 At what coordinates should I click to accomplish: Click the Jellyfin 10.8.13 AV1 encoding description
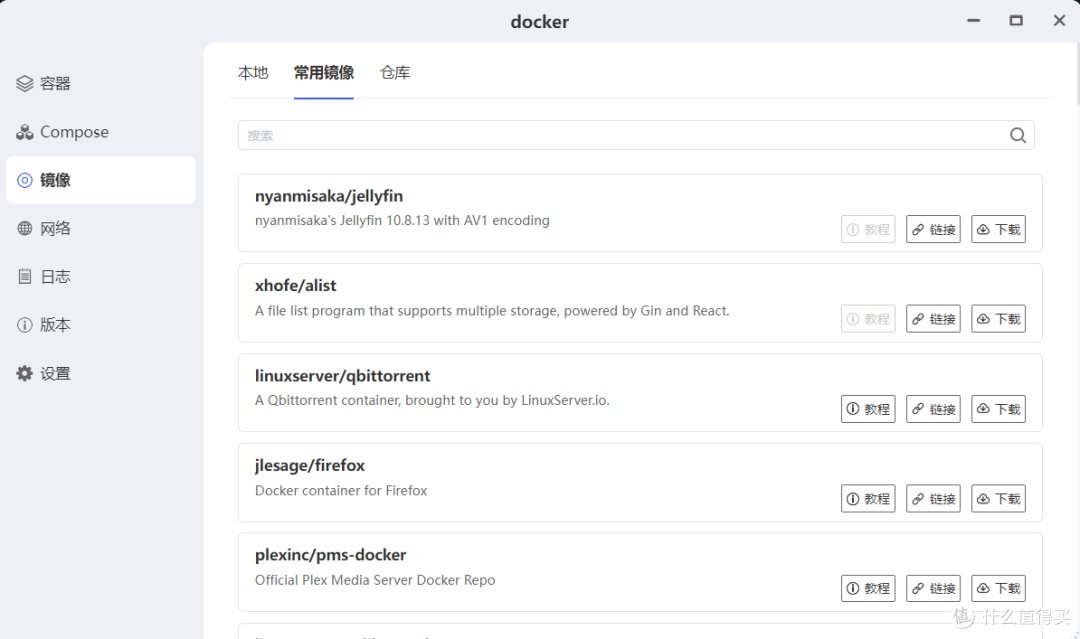click(x=402, y=220)
